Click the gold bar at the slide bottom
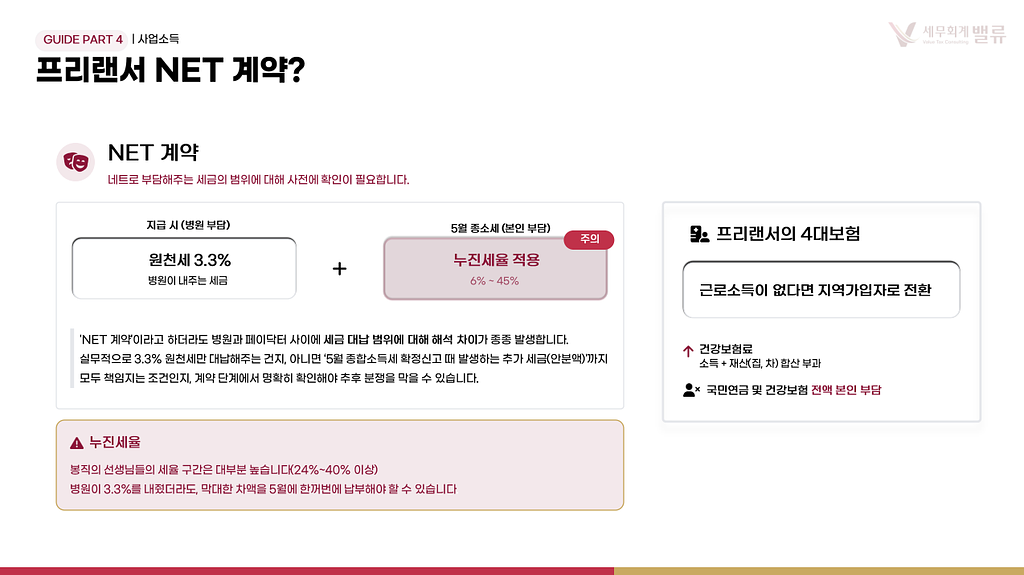1024x575 pixels. pyautogui.click(x=818, y=570)
